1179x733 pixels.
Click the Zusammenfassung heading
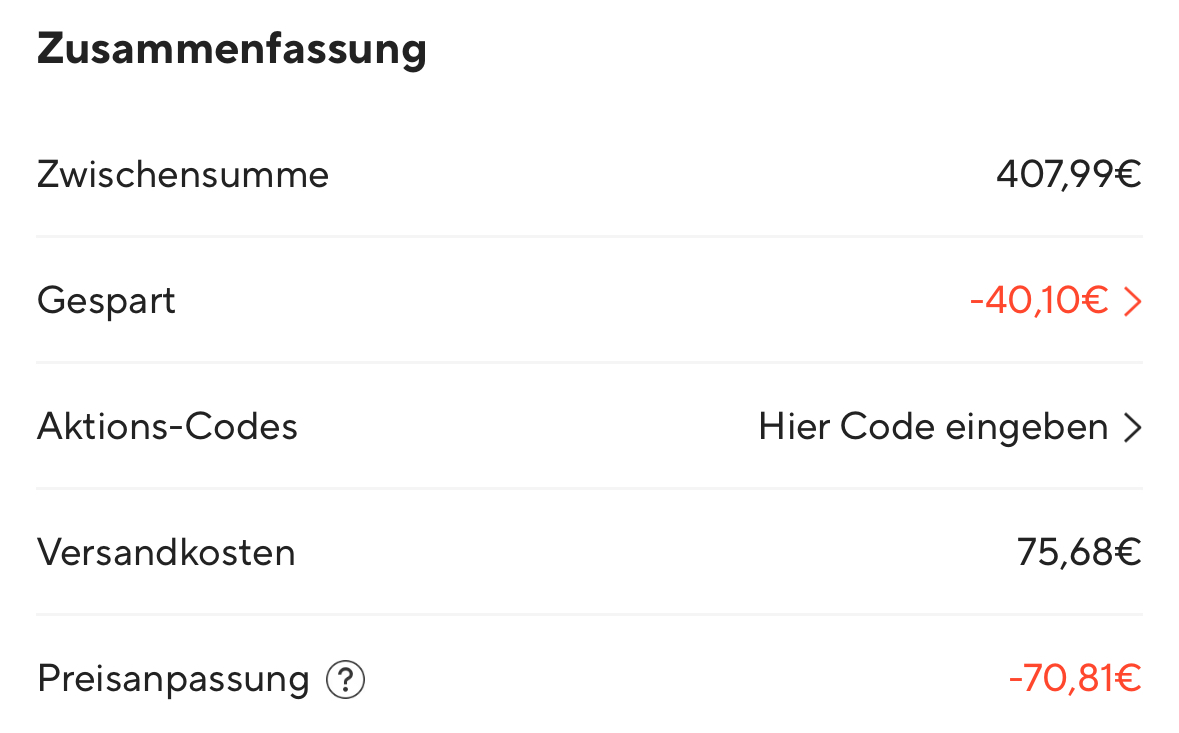click(232, 50)
